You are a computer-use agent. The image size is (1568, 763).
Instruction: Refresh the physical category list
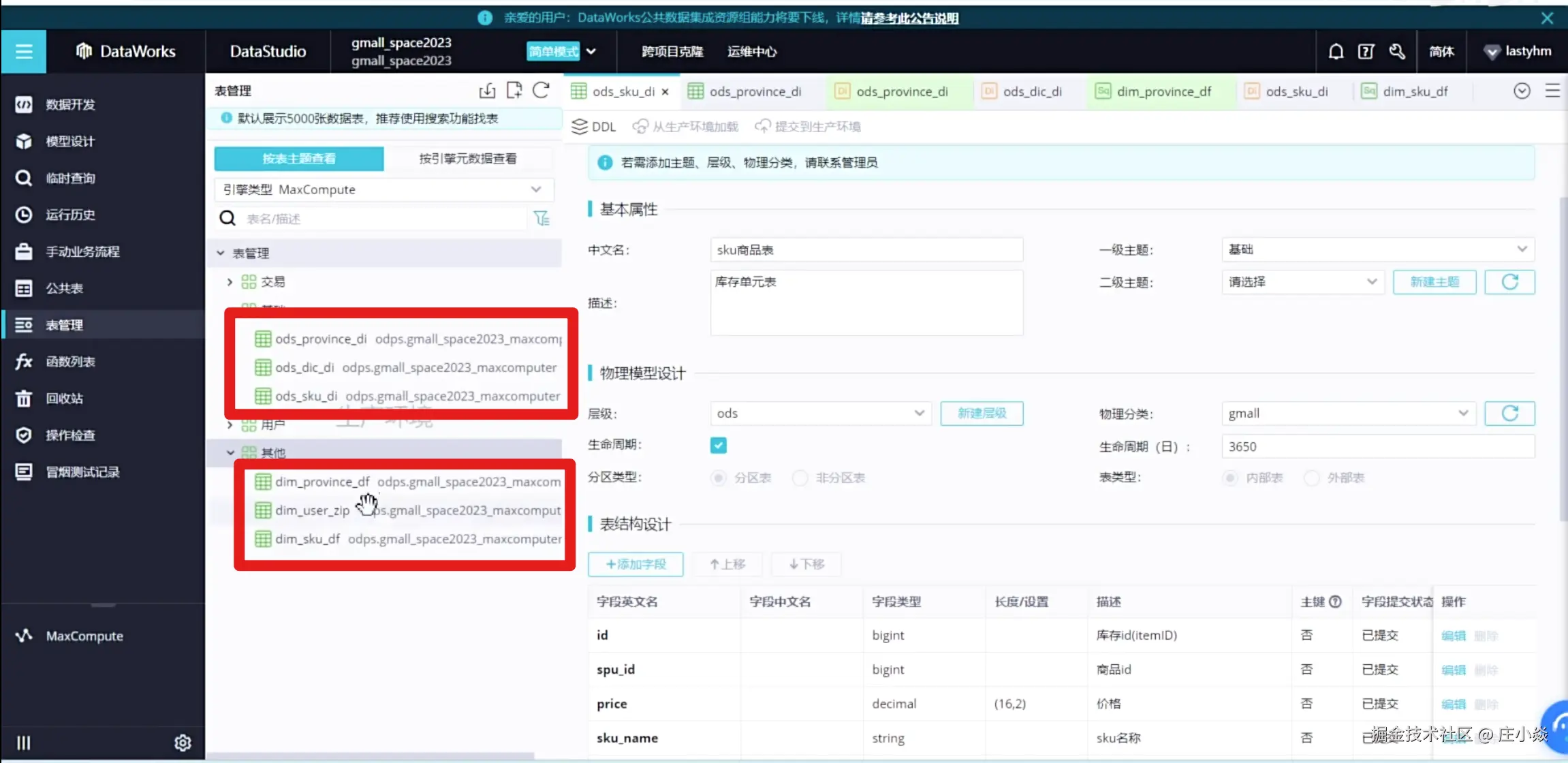pos(1509,414)
